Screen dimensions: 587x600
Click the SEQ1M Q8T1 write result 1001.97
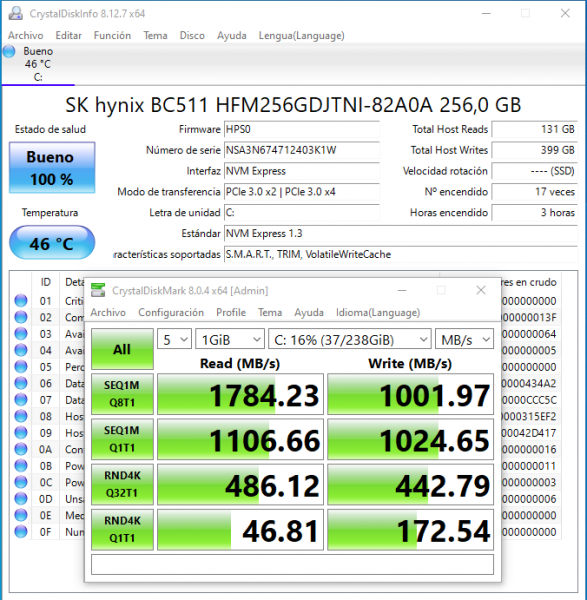tap(411, 395)
